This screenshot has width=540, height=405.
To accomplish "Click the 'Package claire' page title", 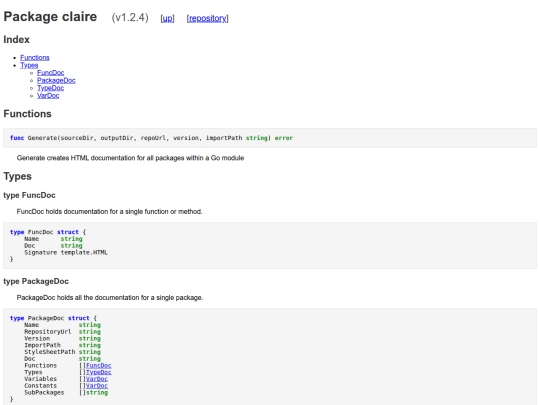I will point(50,17).
